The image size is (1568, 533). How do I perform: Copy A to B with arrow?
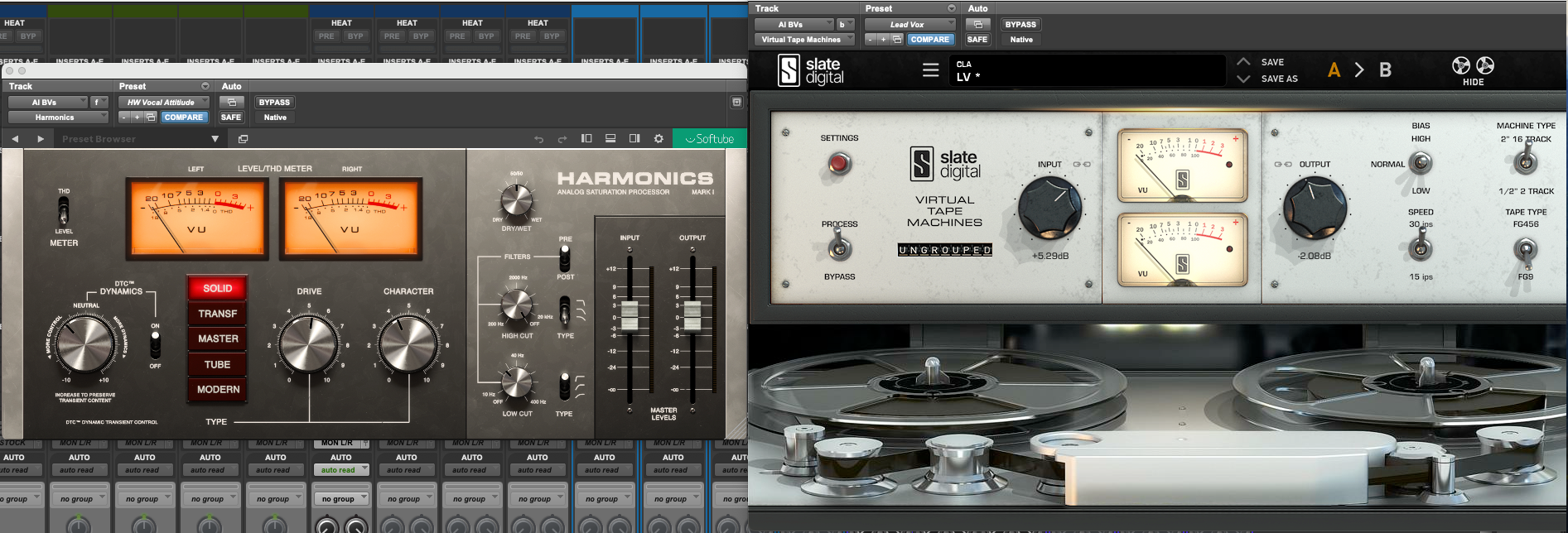[1359, 70]
